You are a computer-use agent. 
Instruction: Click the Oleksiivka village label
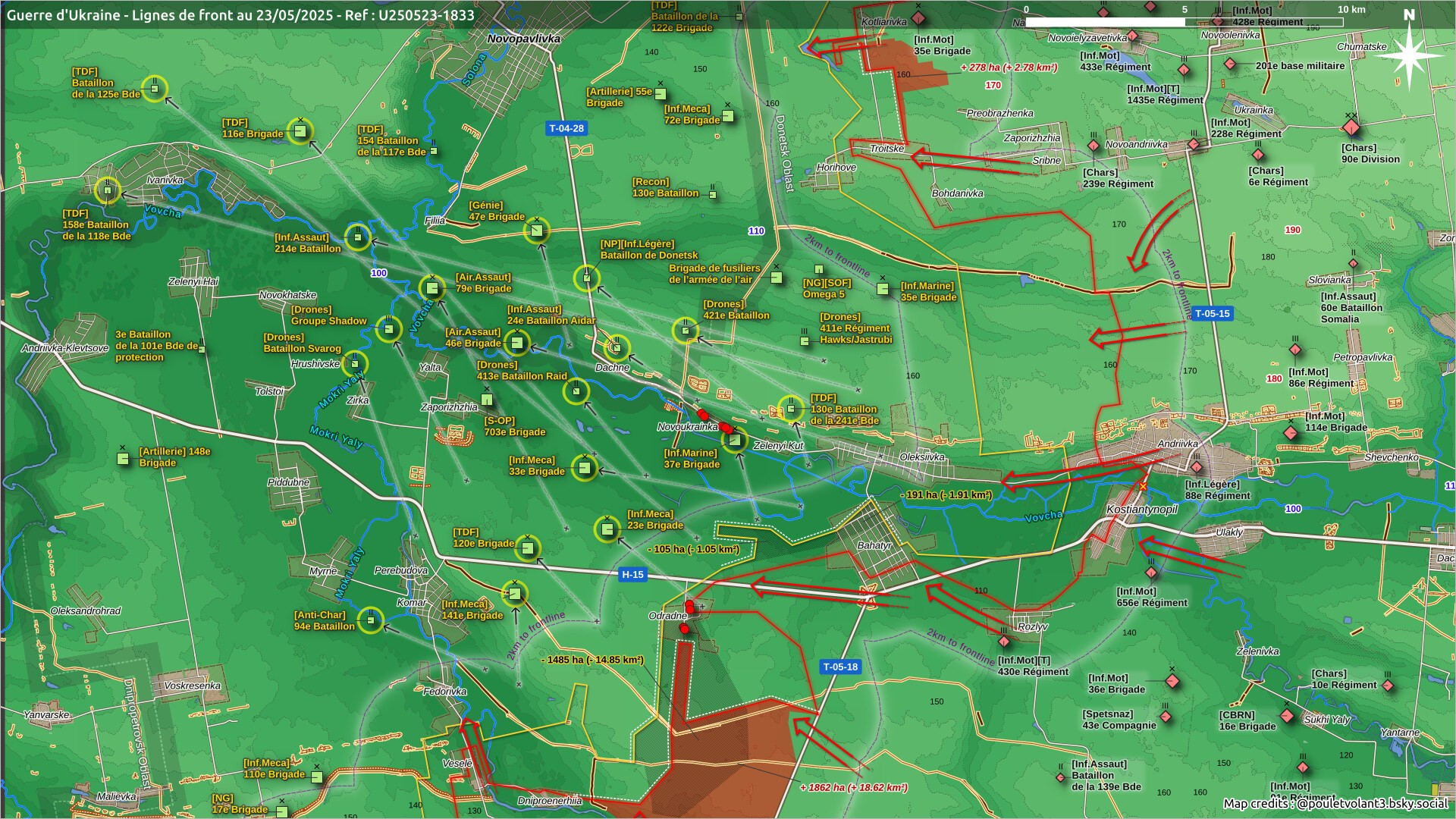(922, 457)
